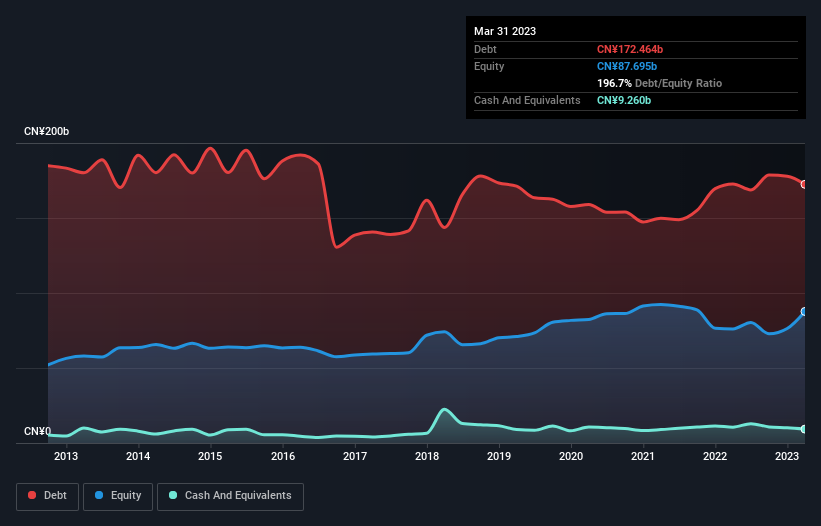This screenshot has width=821, height=526.
Task: Click the Cash data point at Mar 2023
Action: (x=804, y=429)
